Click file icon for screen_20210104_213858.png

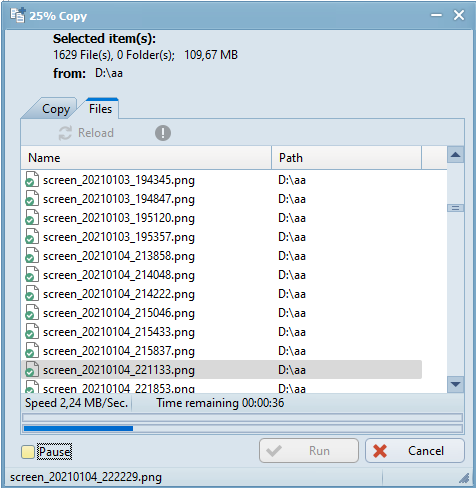tap(32, 256)
